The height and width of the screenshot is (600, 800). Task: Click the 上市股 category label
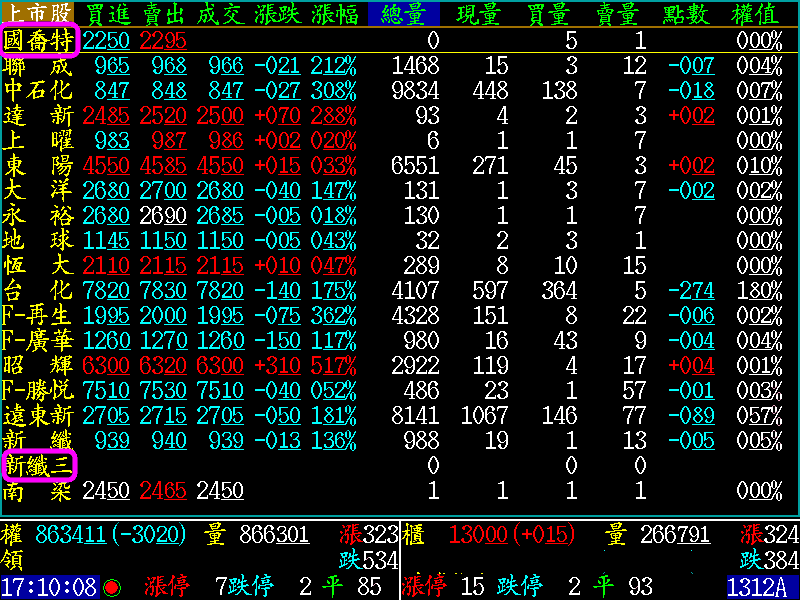(38, 14)
